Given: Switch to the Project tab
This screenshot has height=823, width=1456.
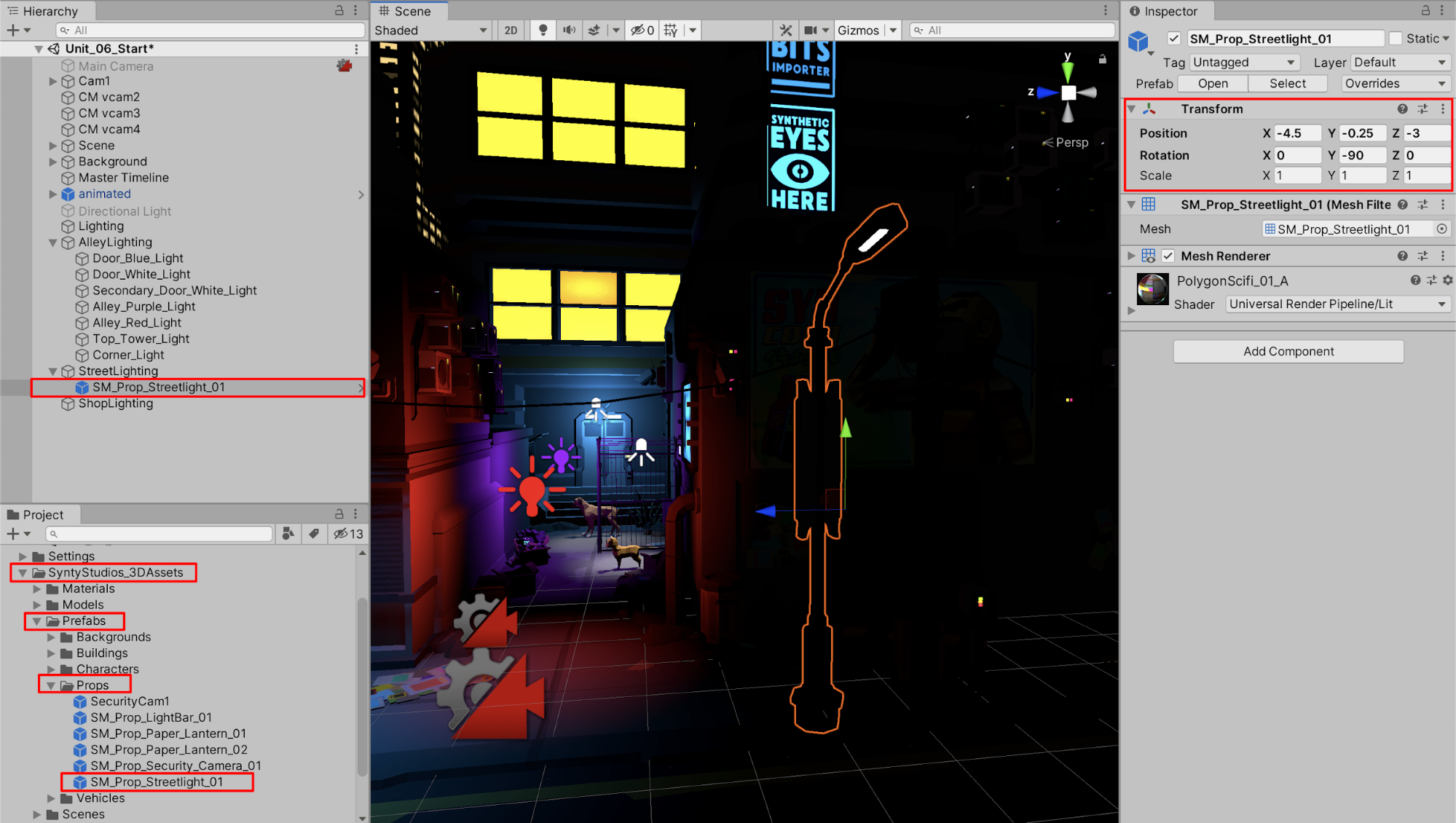Looking at the screenshot, I should coord(42,514).
